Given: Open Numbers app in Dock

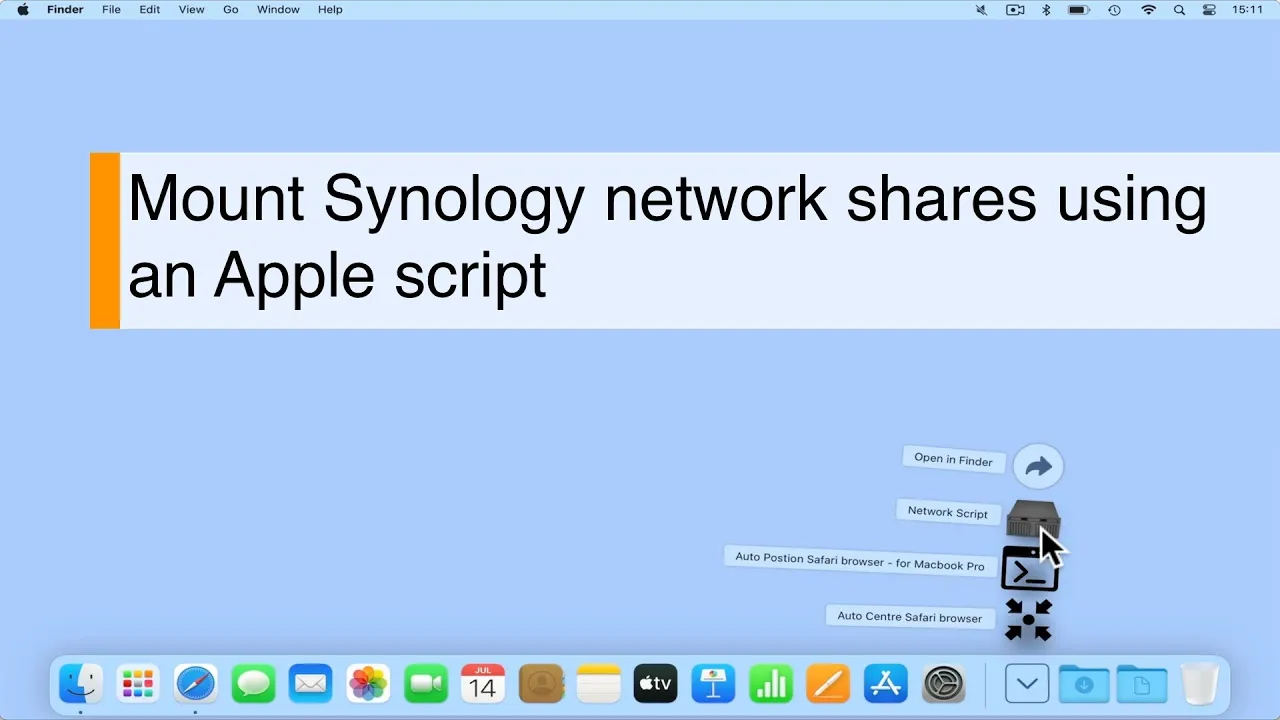Looking at the screenshot, I should tap(771, 684).
